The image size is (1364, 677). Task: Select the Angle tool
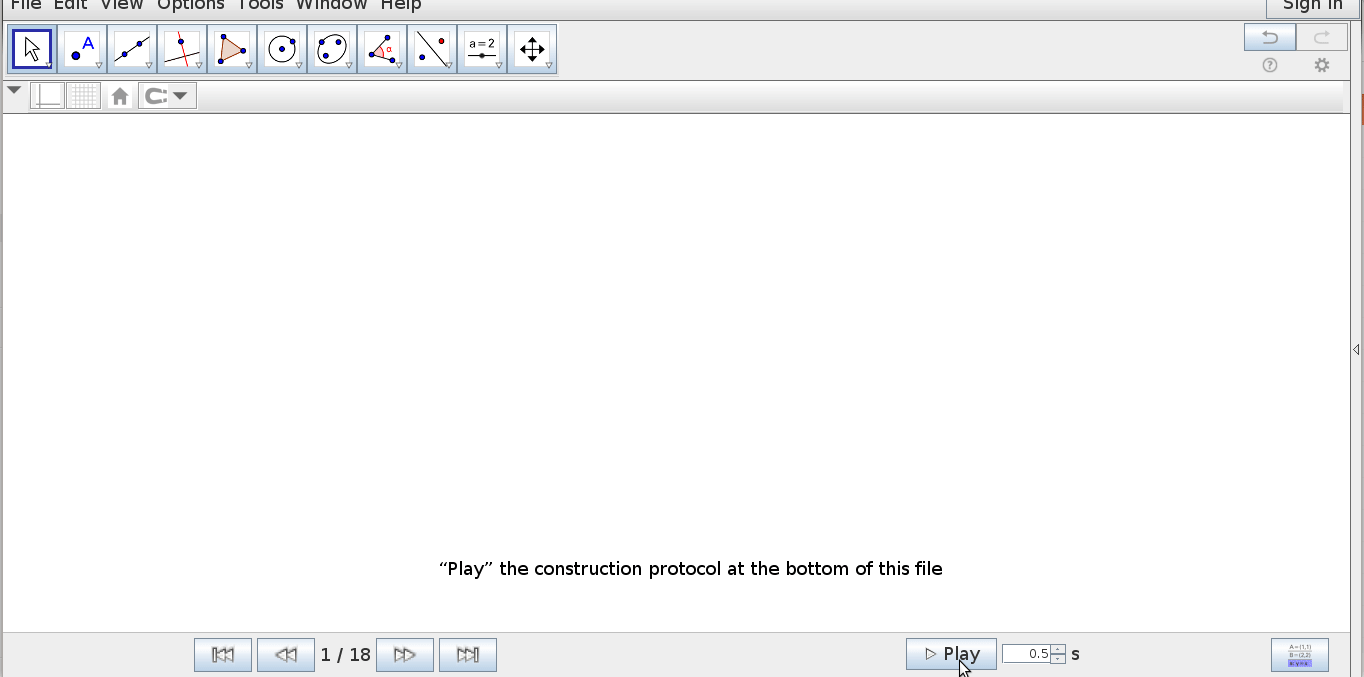coord(382,49)
